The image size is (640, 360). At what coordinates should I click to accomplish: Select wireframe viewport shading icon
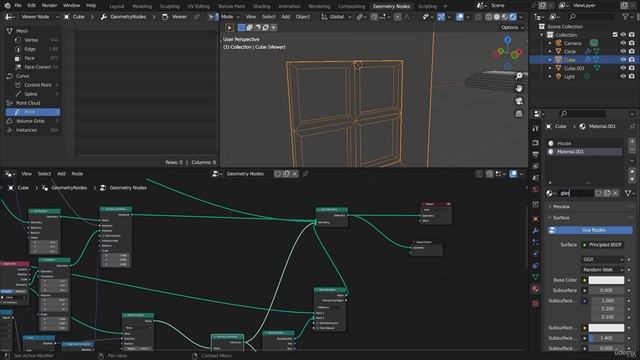(489, 17)
